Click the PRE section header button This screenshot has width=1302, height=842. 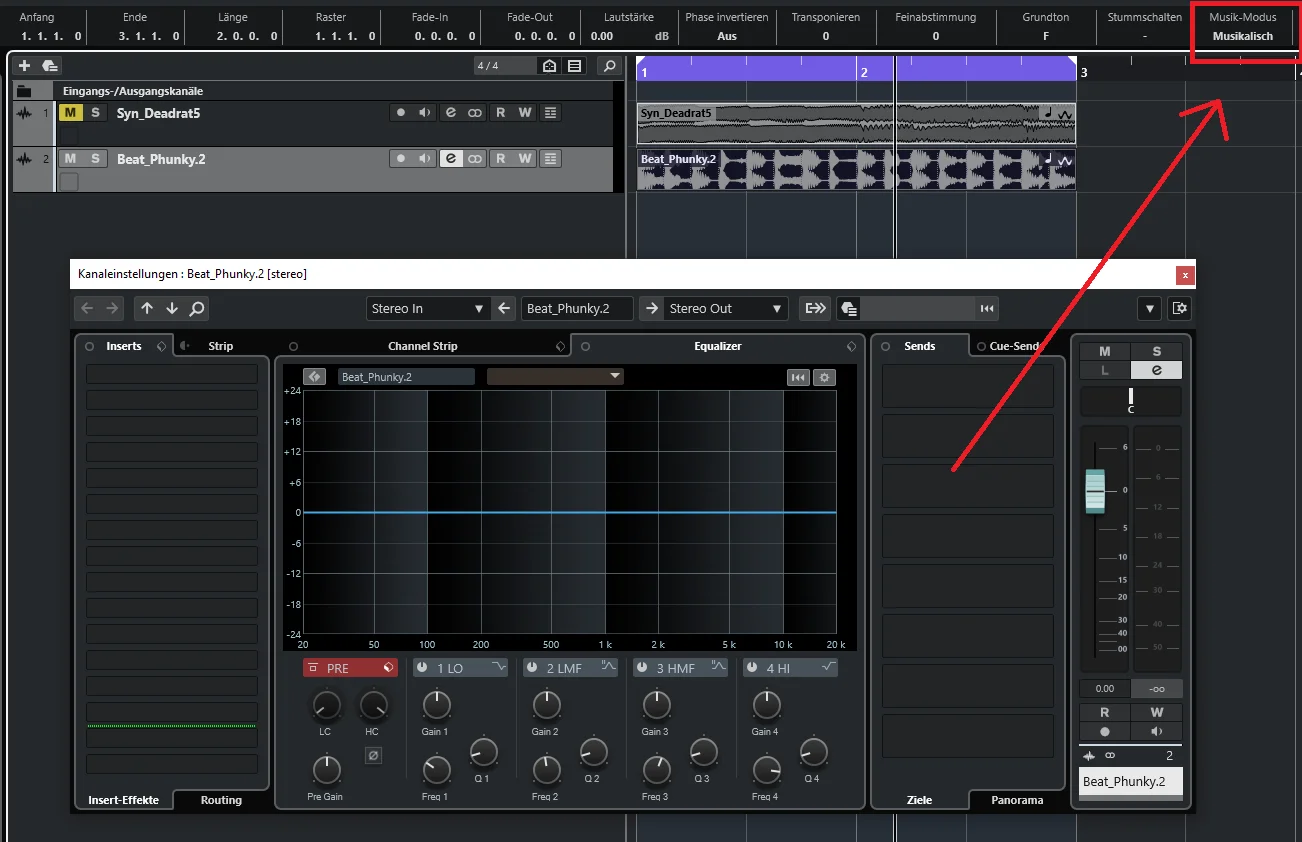(x=350, y=668)
